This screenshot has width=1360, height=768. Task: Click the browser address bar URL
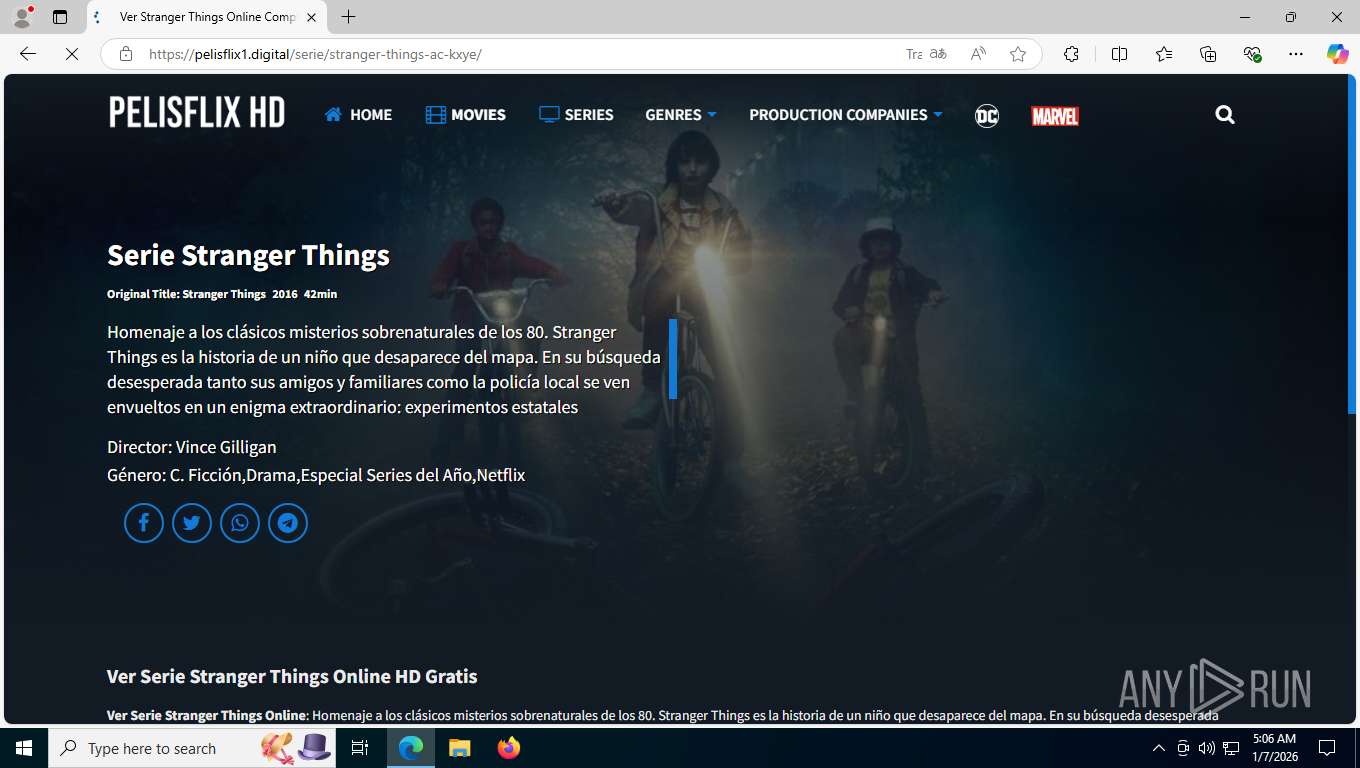(x=315, y=54)
